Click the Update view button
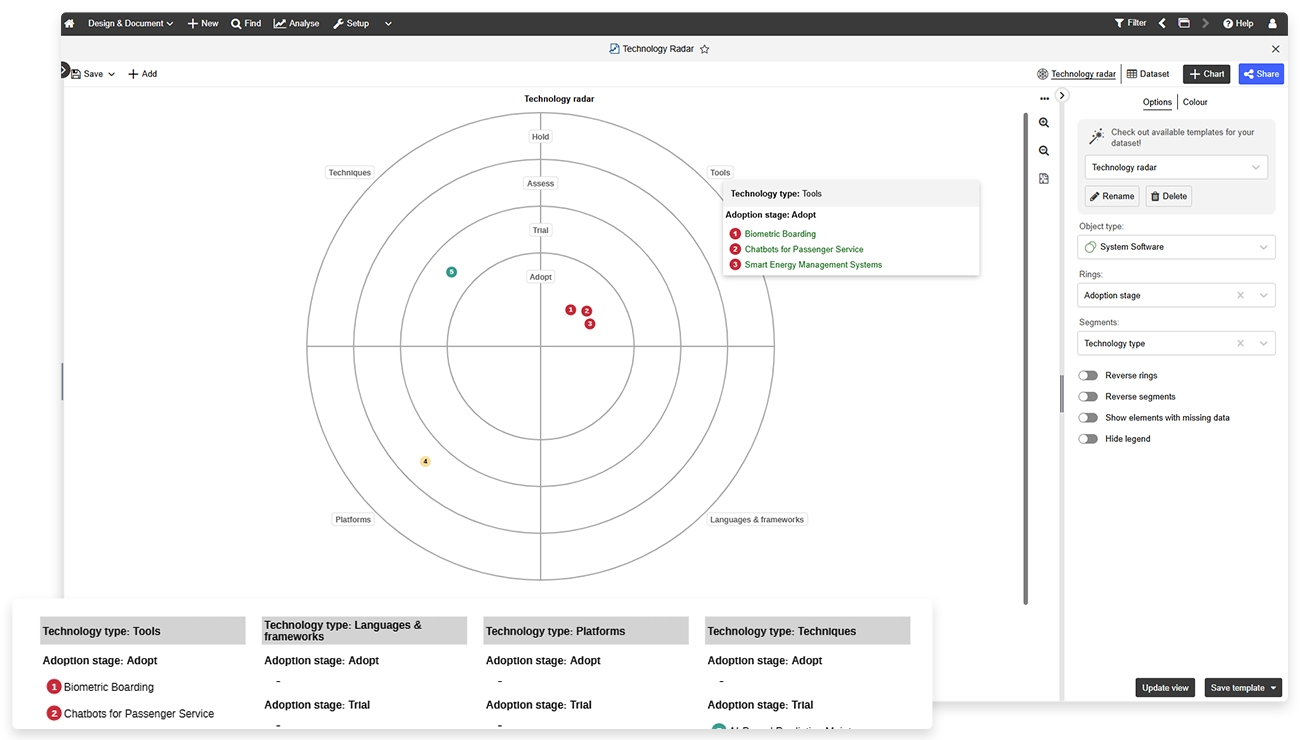The height and width of the screenshot is (740, 1300). pyautogui.click(x=1165, y=688)
